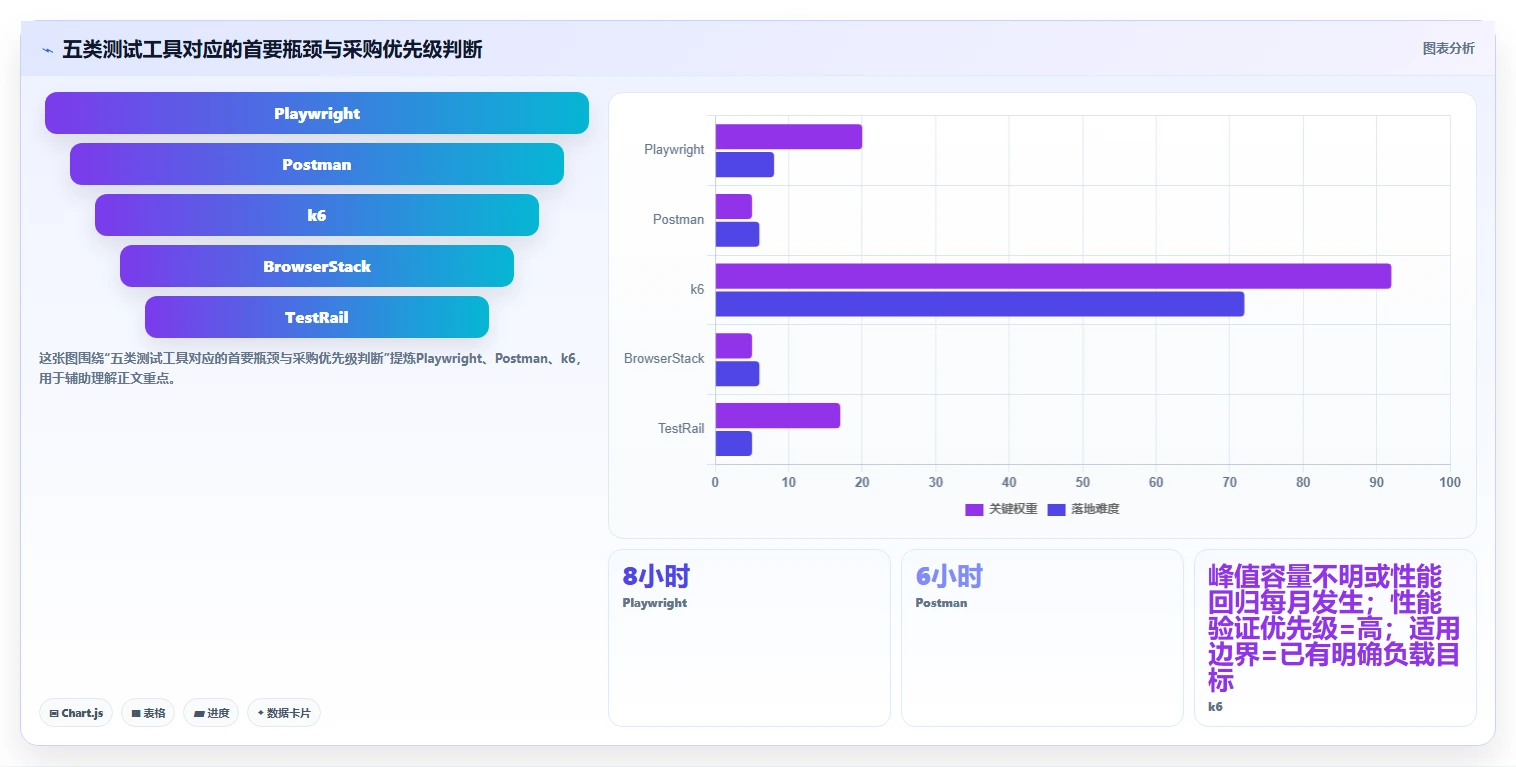This screenshot has height=767, width=1516.
Task: Click the Postman 落地难度 blue bar
Action: pyautogui.click(x=737, y=234)
